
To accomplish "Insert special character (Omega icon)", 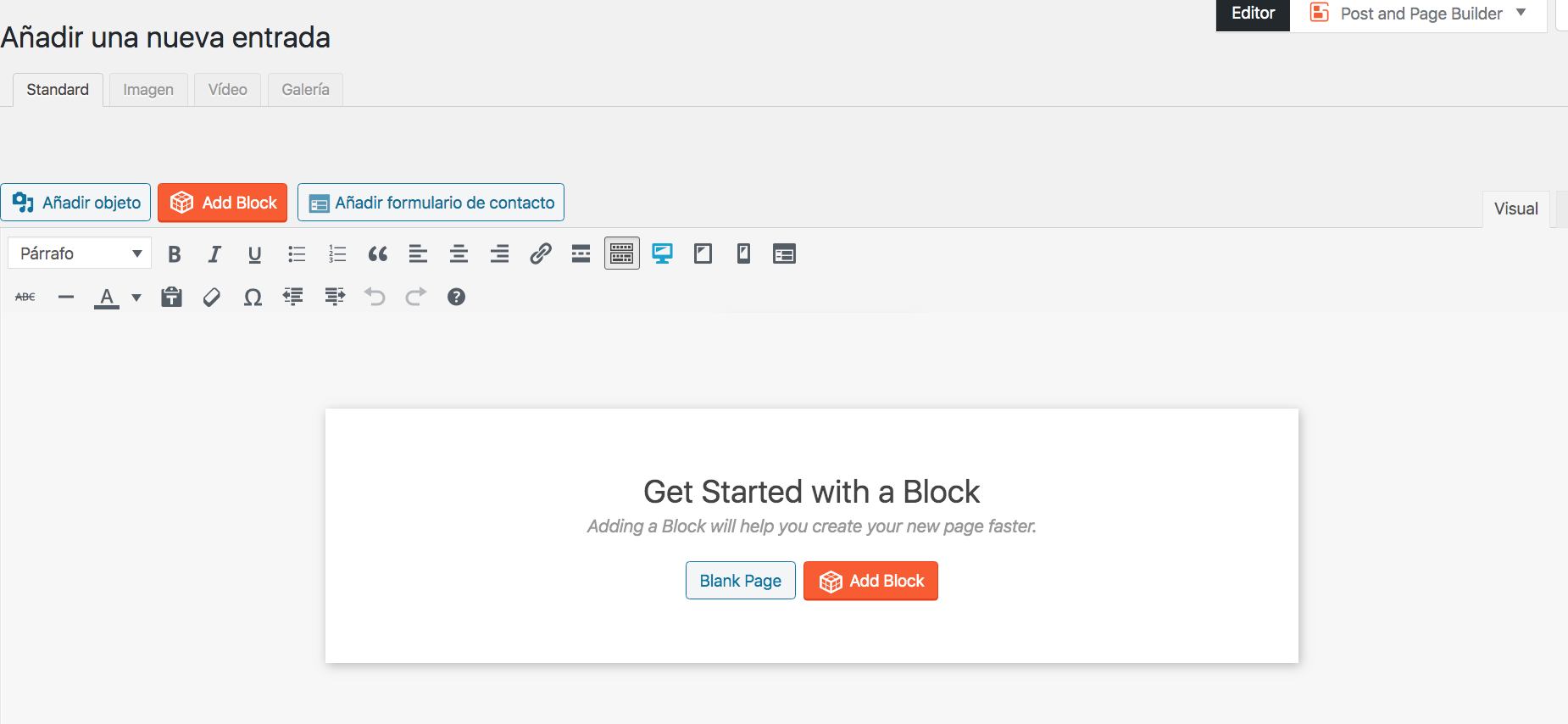I will [253, 297].
